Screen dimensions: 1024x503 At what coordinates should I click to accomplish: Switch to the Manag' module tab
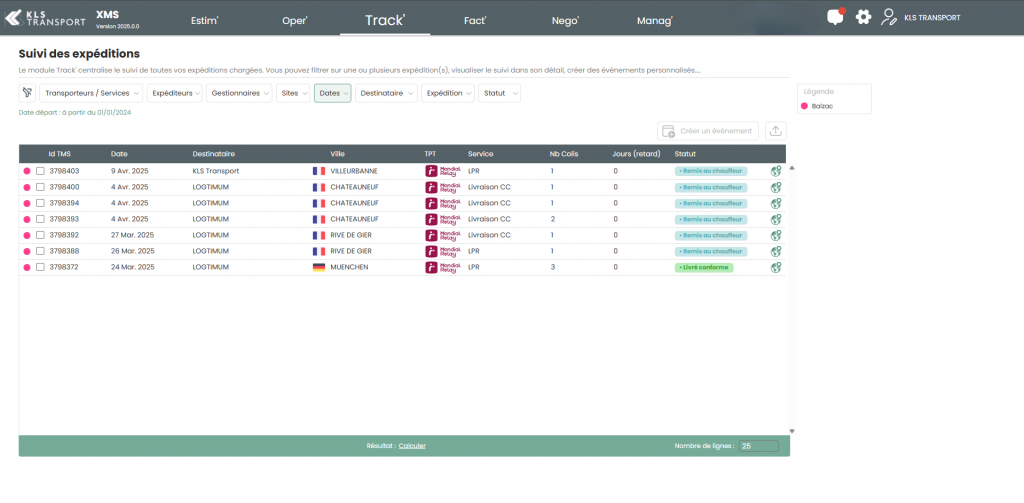tap(655, 20)
